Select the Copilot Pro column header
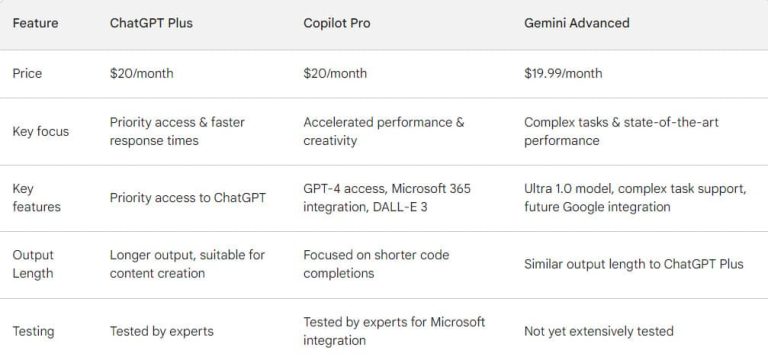Viewport: 768px width, 360px height. [336, 23]
